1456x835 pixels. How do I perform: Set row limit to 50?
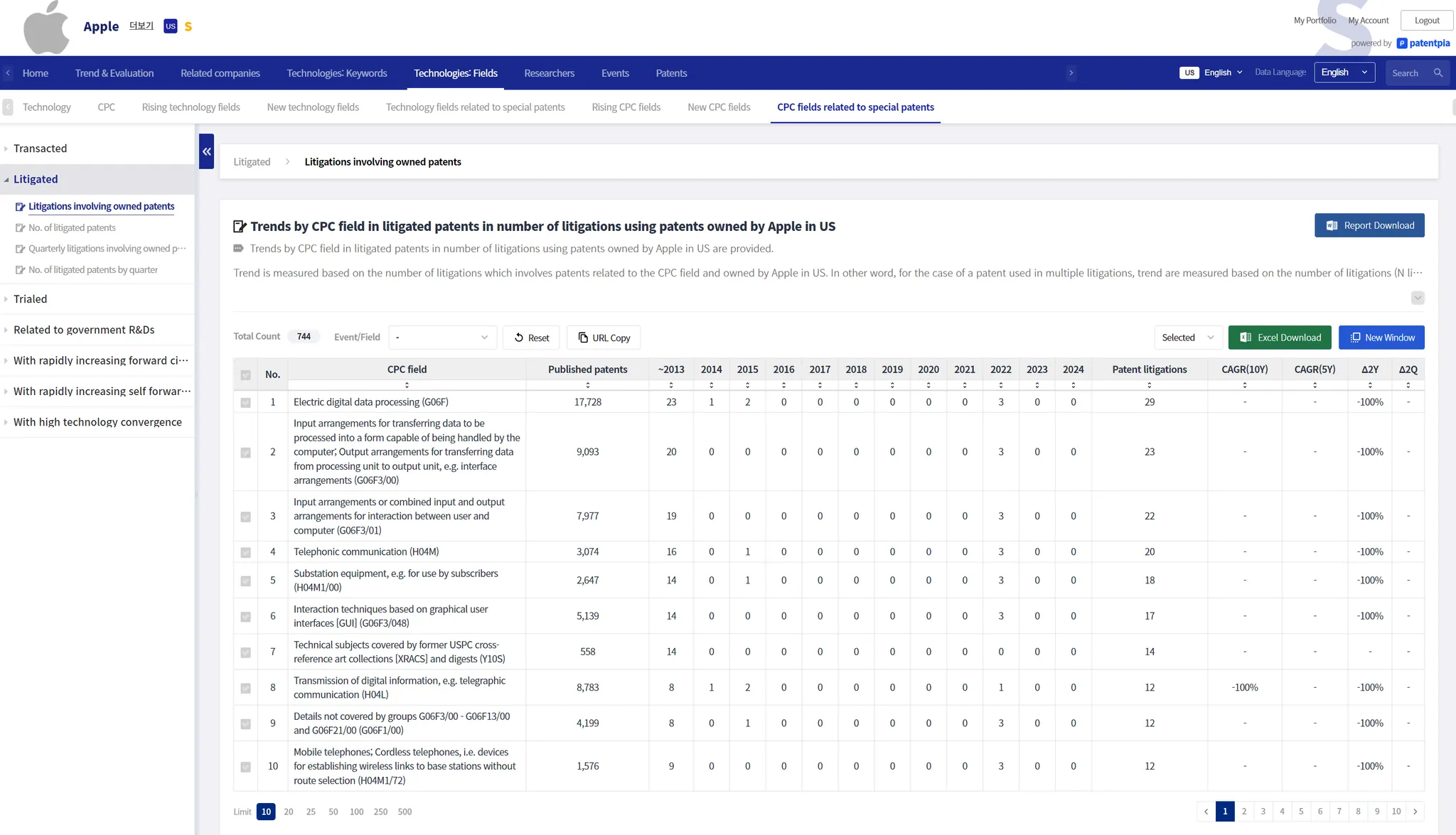click(x=333, y=812)
